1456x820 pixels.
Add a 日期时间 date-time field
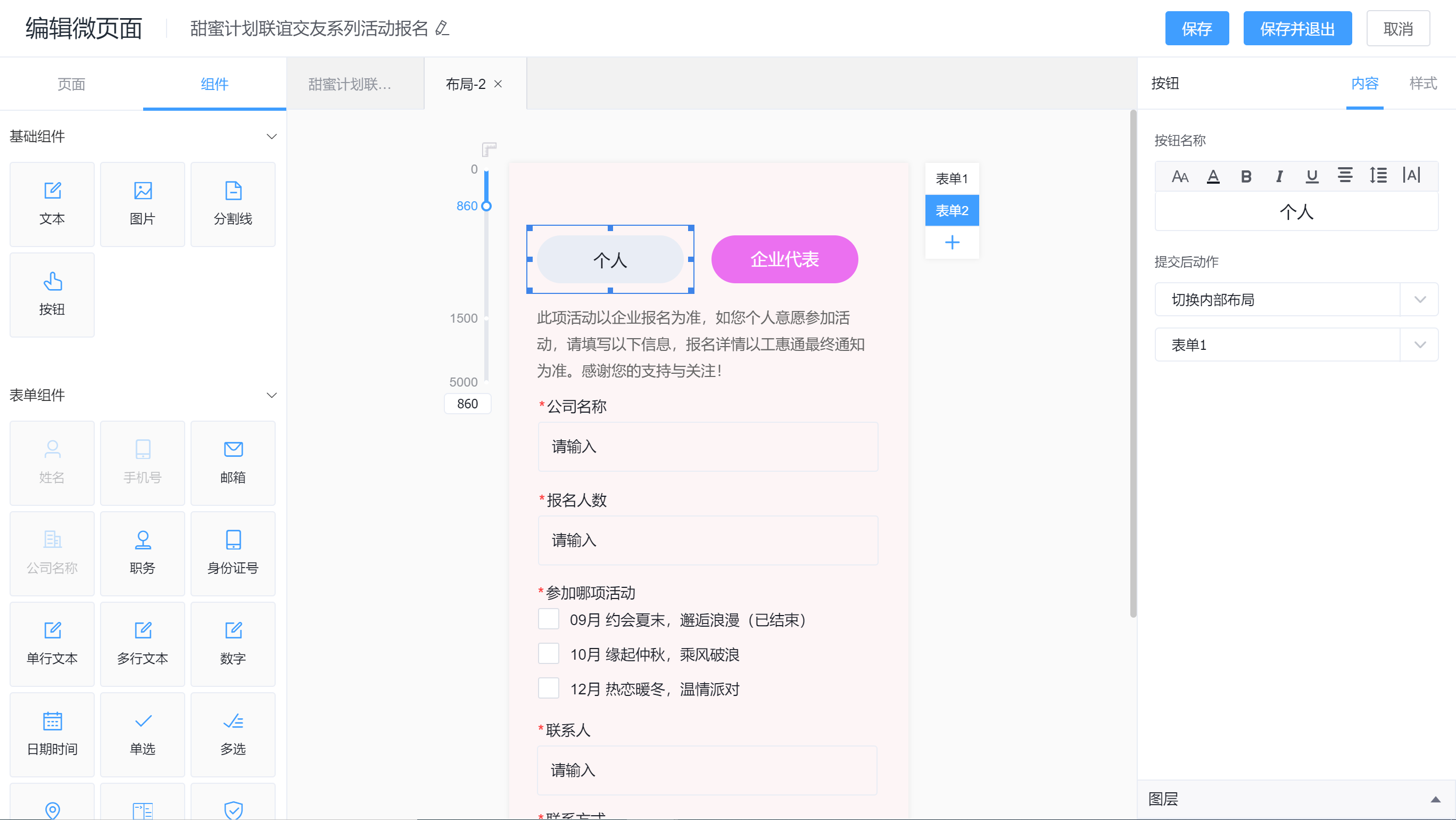coord(52,734)
